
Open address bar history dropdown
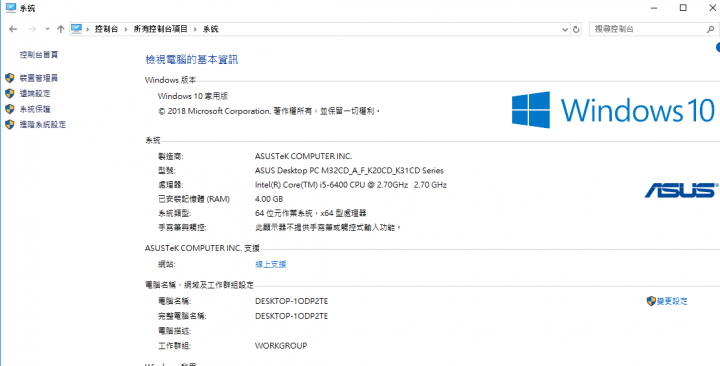coord(565,29)
